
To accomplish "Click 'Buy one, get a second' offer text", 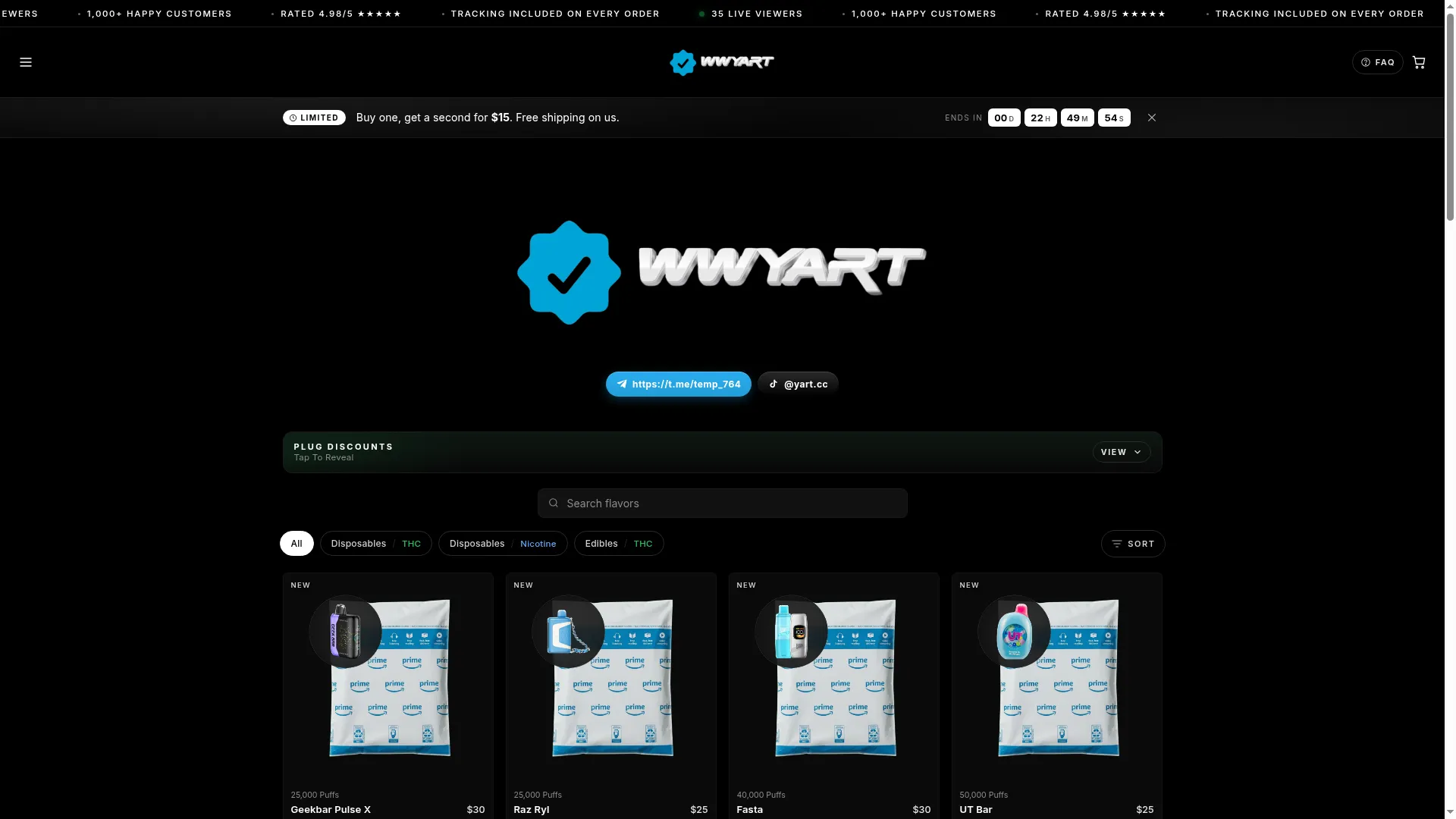I will (488, 118).
